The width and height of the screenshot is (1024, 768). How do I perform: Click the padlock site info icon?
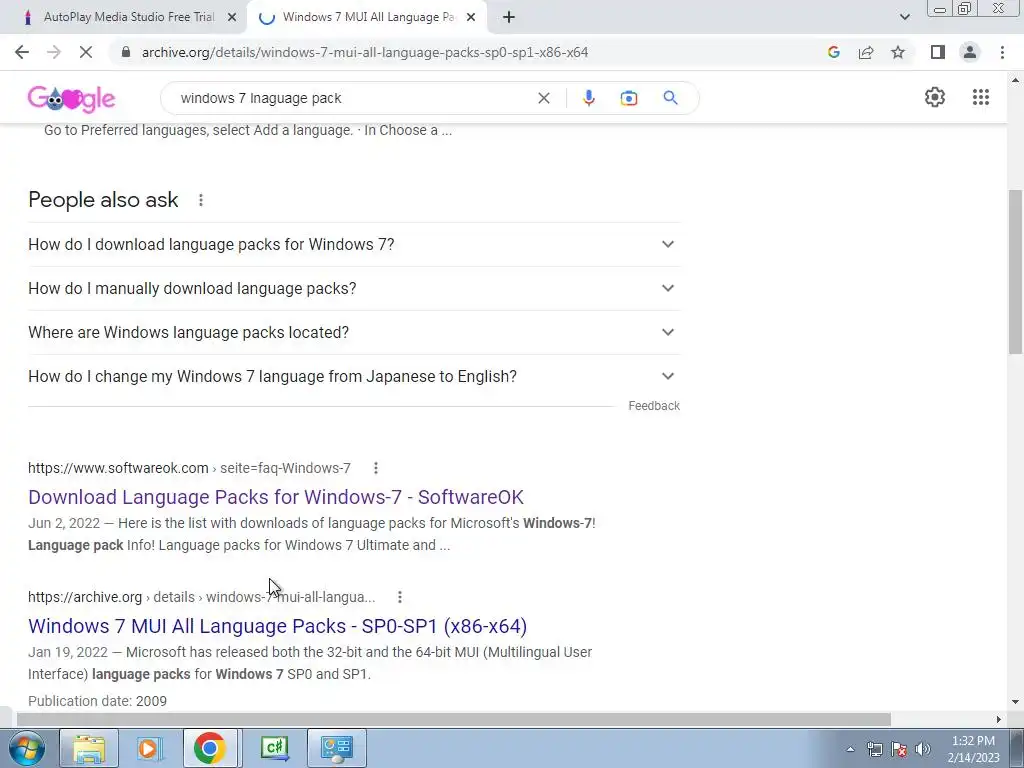tap(126, 52)
